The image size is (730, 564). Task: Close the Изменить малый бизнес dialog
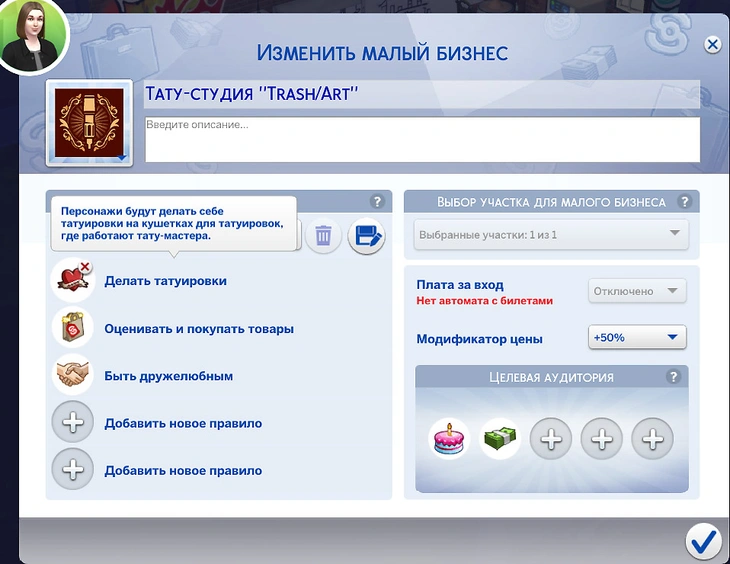[x=712, y=45]
